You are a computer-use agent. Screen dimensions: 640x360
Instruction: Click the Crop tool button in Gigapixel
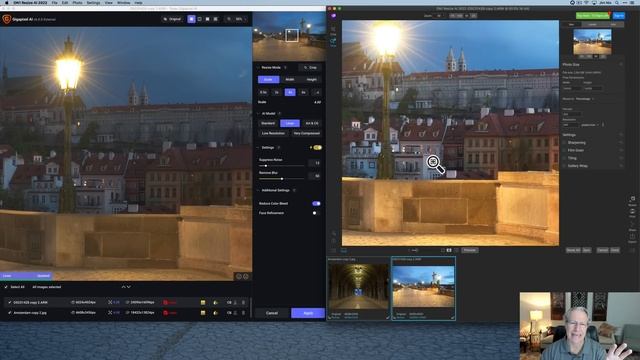coord(310,67)
